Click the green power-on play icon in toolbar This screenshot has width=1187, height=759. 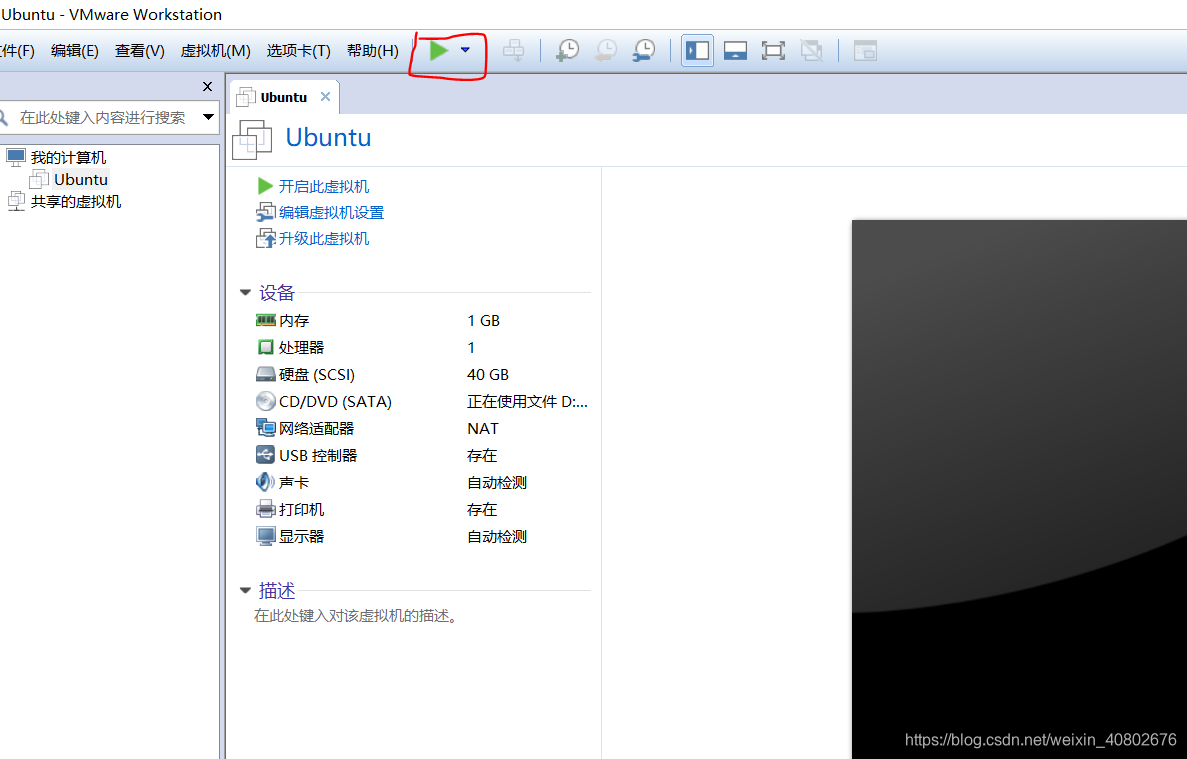[x=438, y=51]
